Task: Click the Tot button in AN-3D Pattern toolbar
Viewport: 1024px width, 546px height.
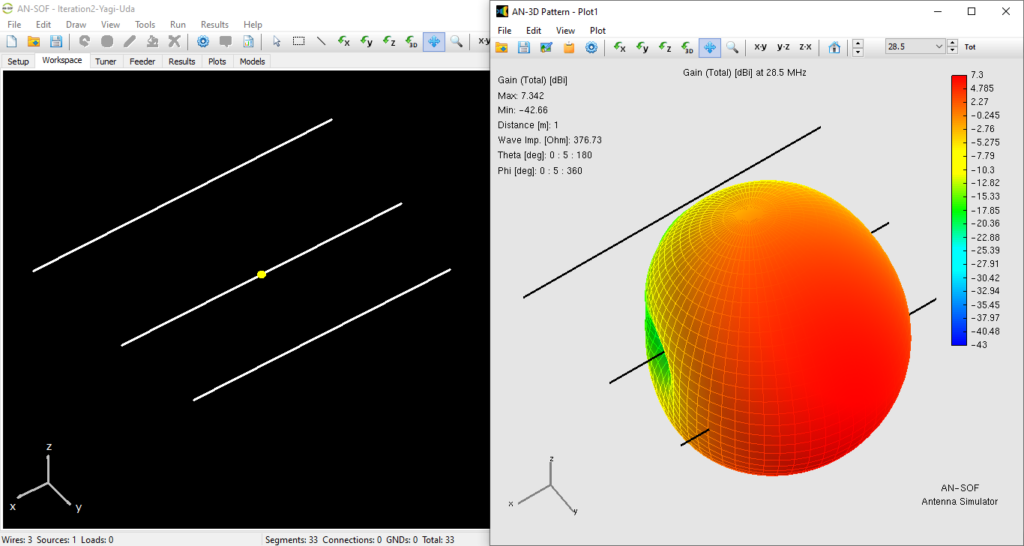Action: (970, 47)
